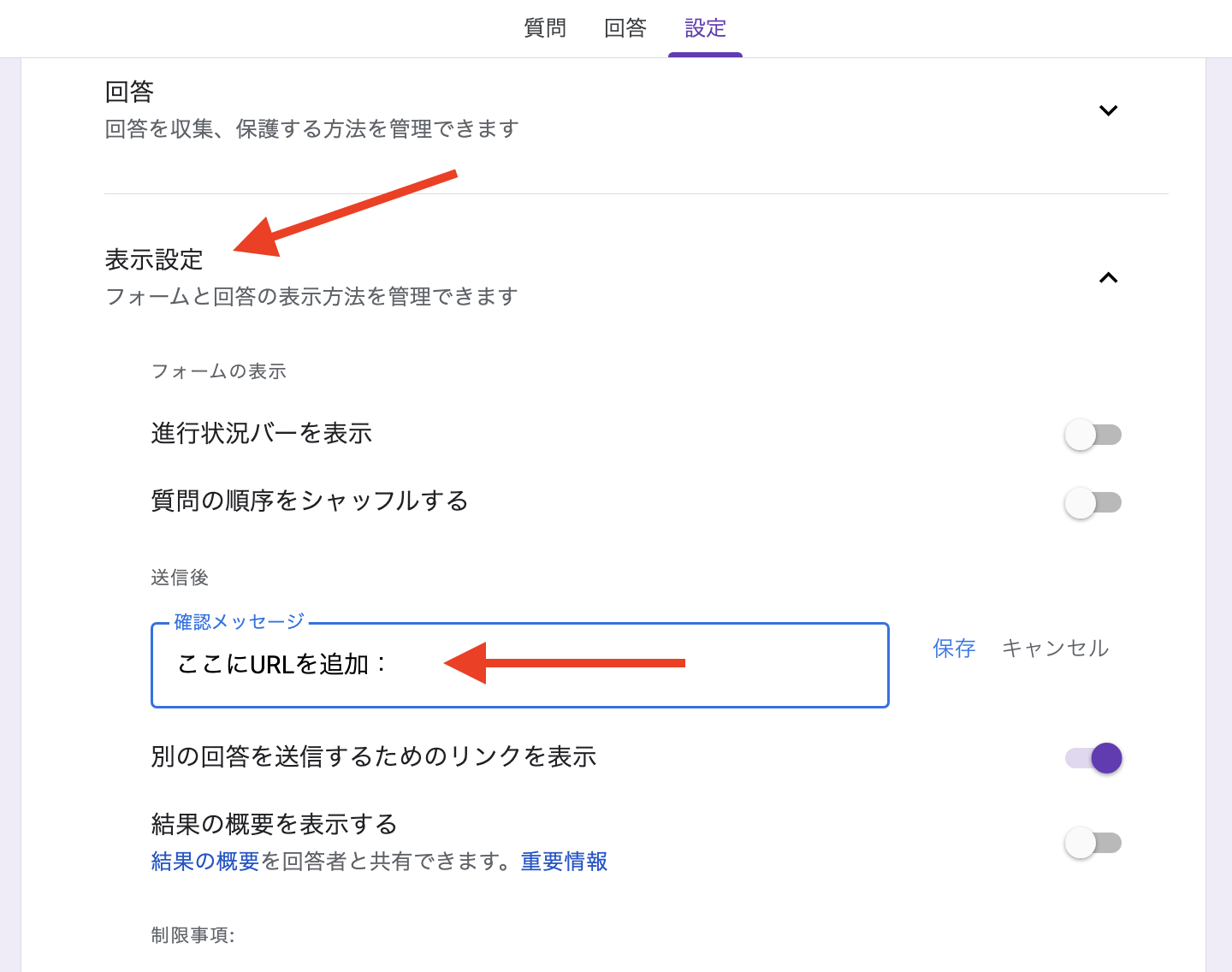Screen dimensions: 1232x972
Task: Enable the 進行状況バーを表示 switch
Action: pyautogui.click(x=1093, y=435)
